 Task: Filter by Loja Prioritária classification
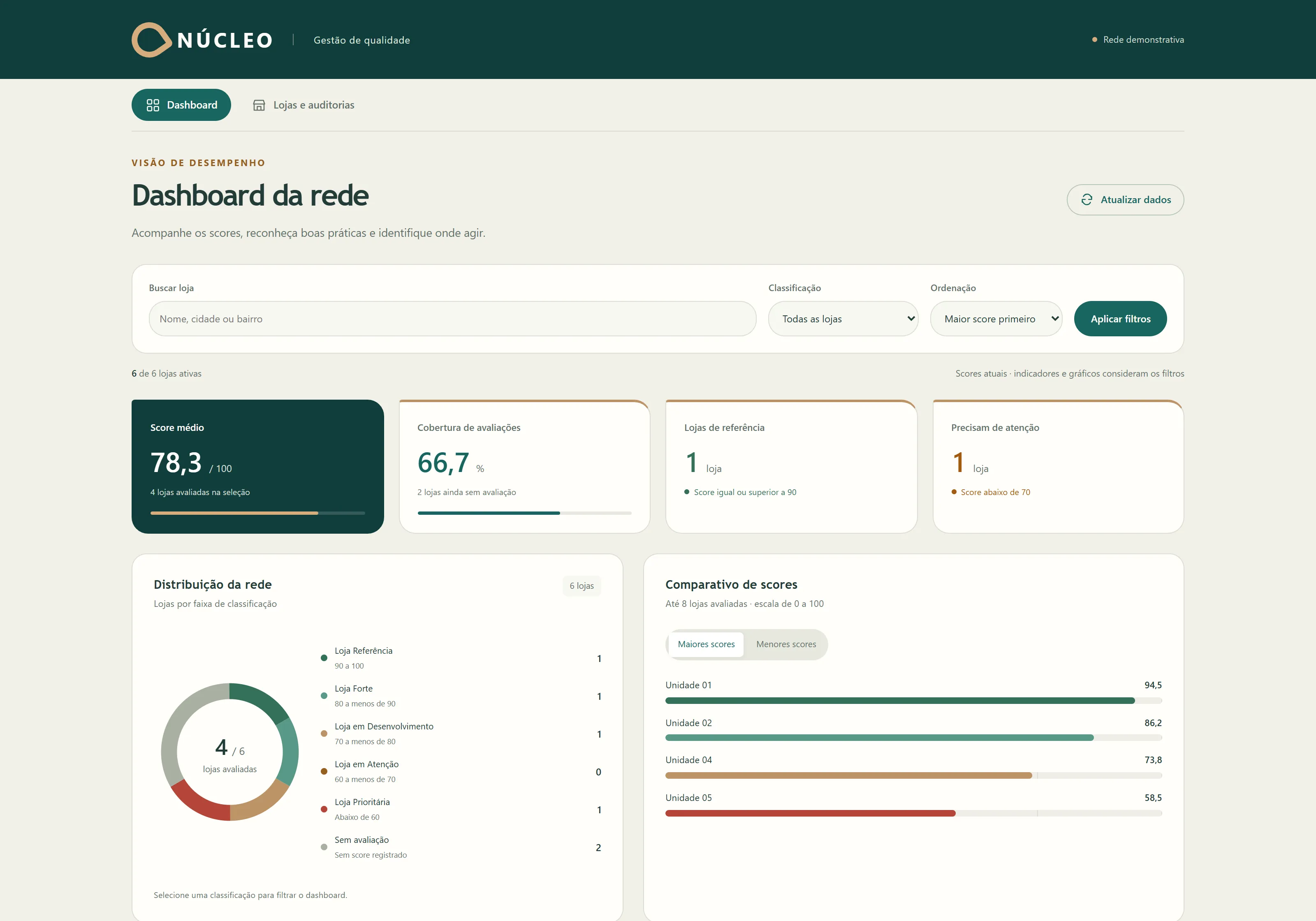pyautogui.click(x=461, y=809)
